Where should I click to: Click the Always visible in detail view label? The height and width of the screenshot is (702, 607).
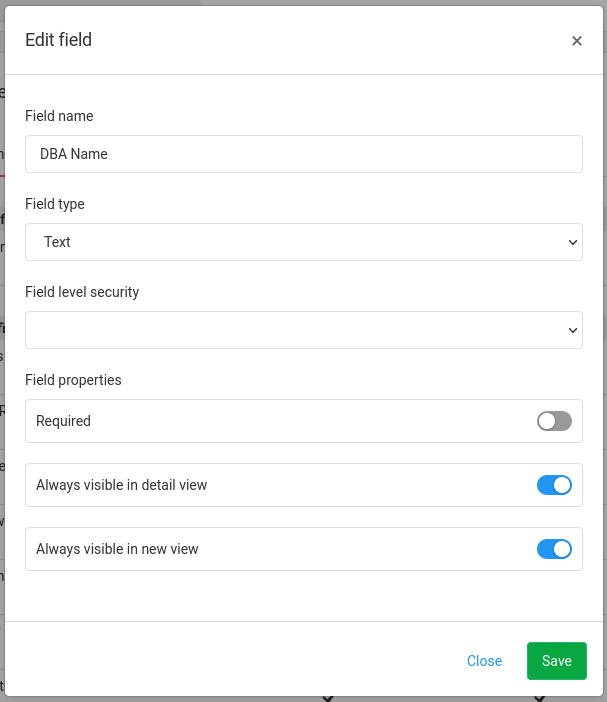click(x=121, y=485)
